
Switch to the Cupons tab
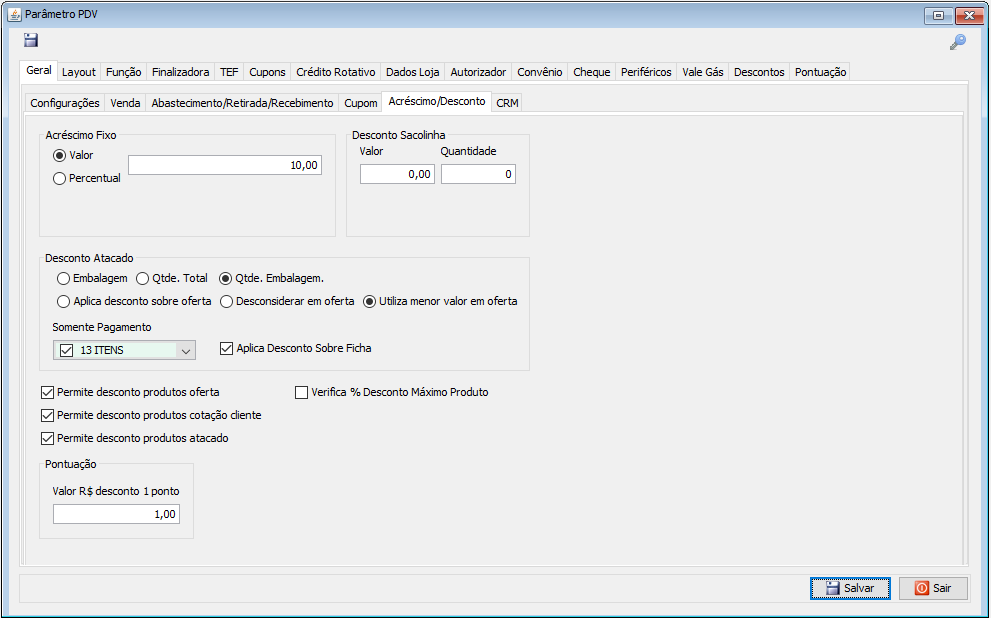click(267, 72)
